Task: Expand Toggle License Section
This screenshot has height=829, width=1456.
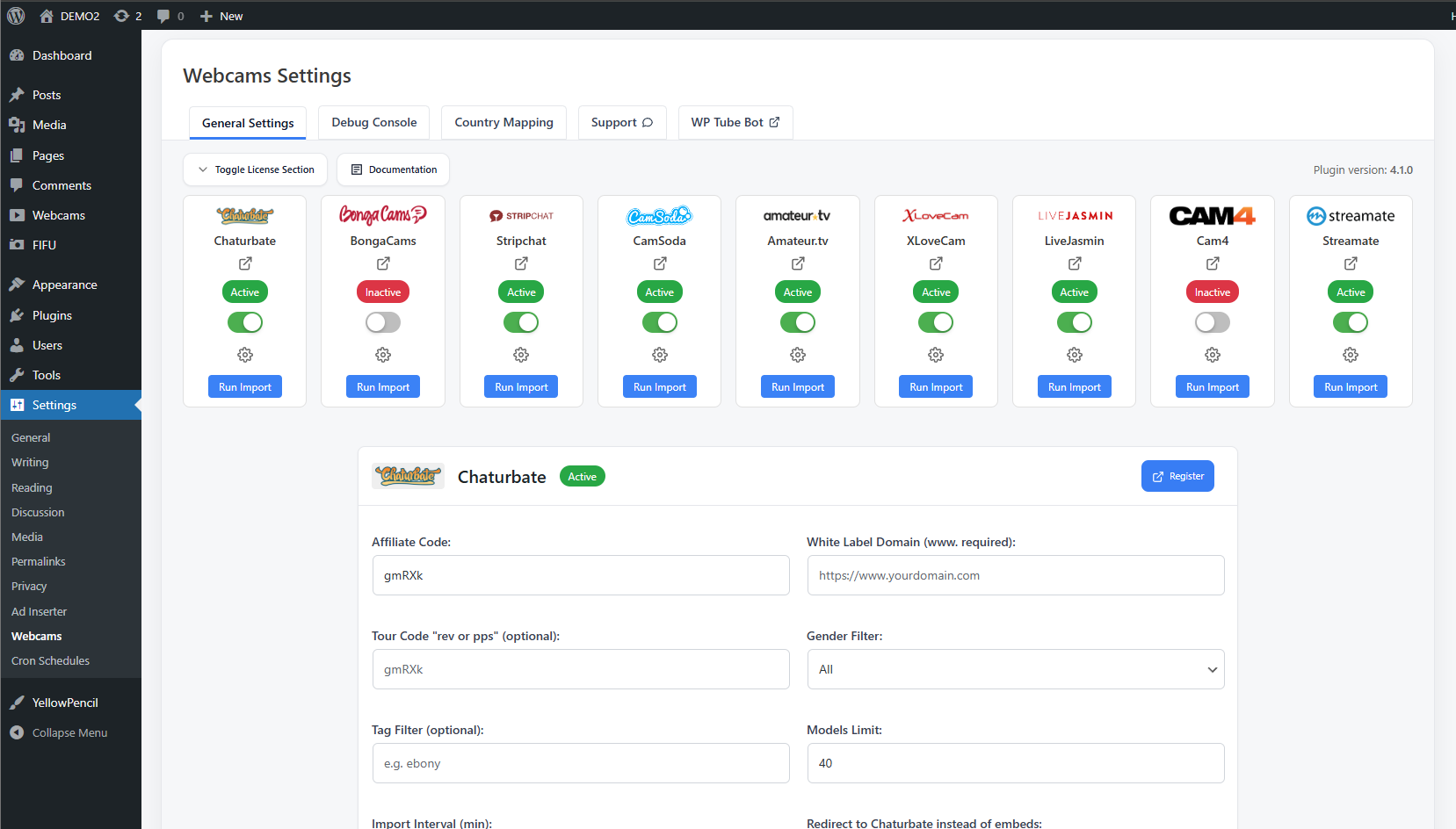Action: 255,169
